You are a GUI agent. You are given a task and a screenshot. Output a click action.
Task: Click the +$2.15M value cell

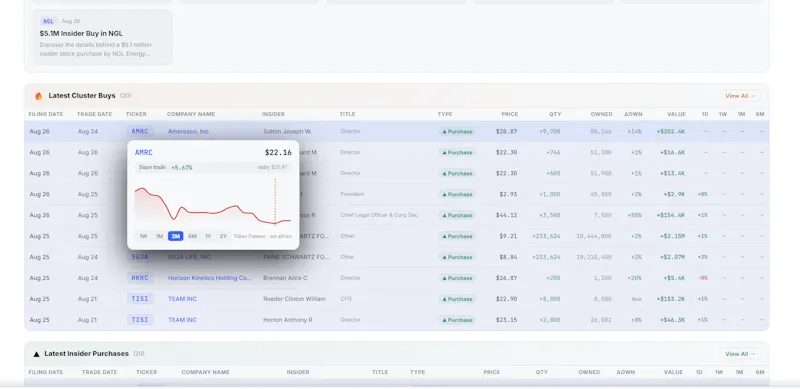point(673,236)
